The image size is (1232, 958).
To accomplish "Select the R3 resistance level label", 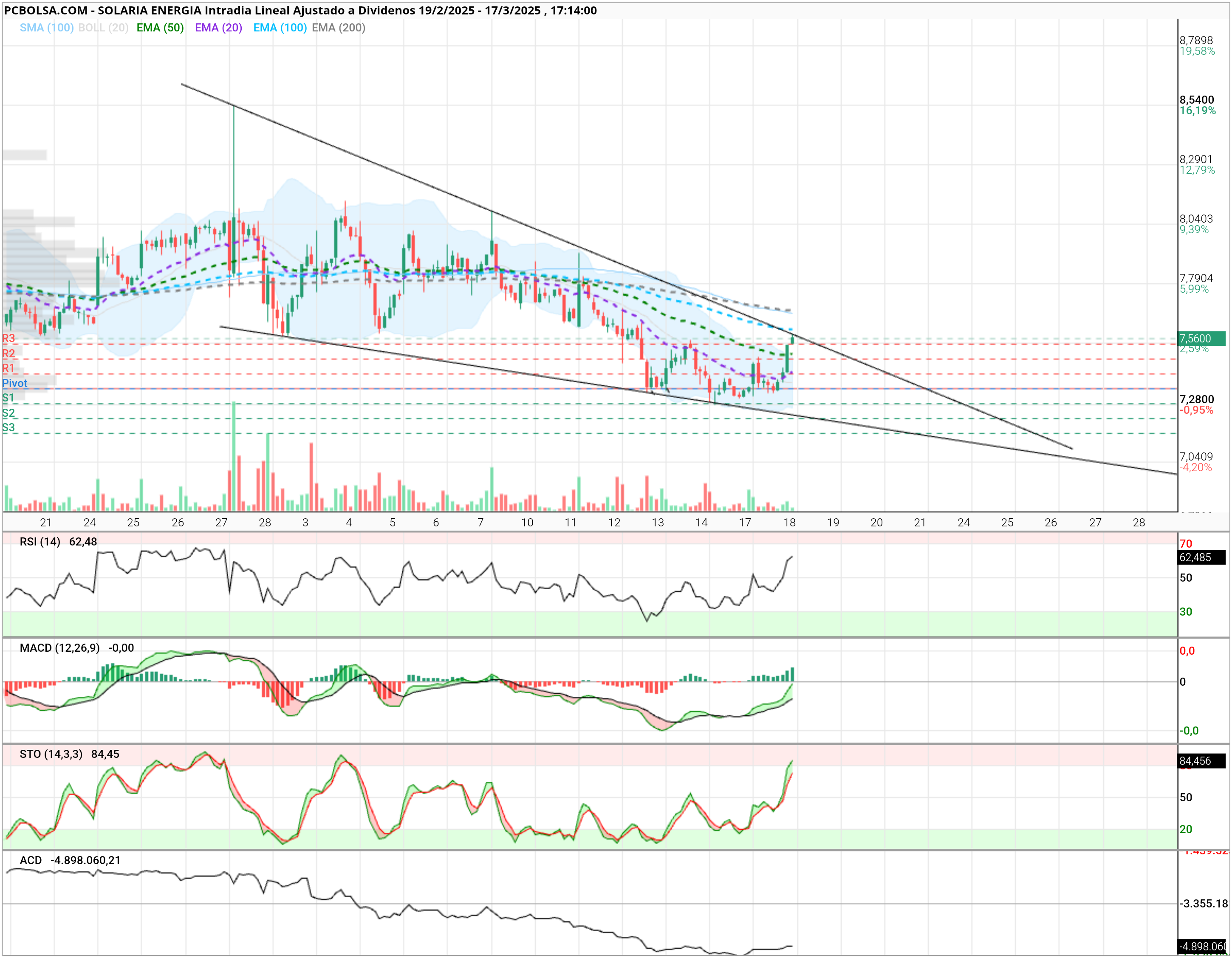I will pos(8,339).
